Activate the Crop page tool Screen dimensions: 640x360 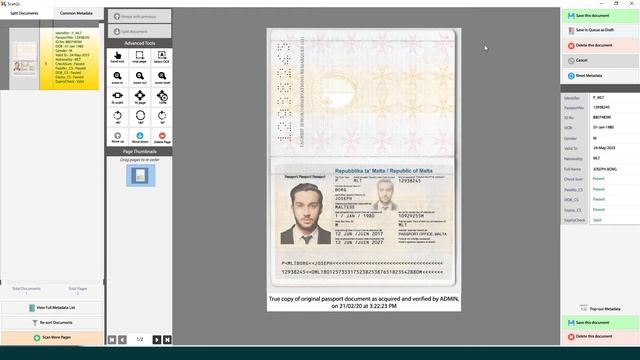click(140, 57)
